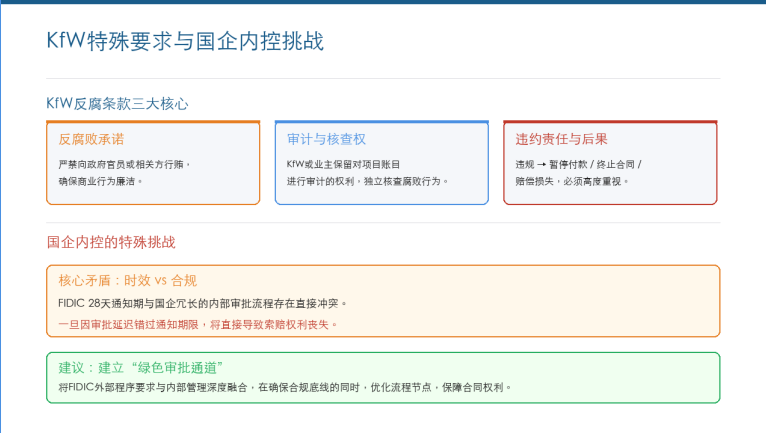
Task: Select the heading 'KfW反腐条款三大核心'
Action: (117, 104)
